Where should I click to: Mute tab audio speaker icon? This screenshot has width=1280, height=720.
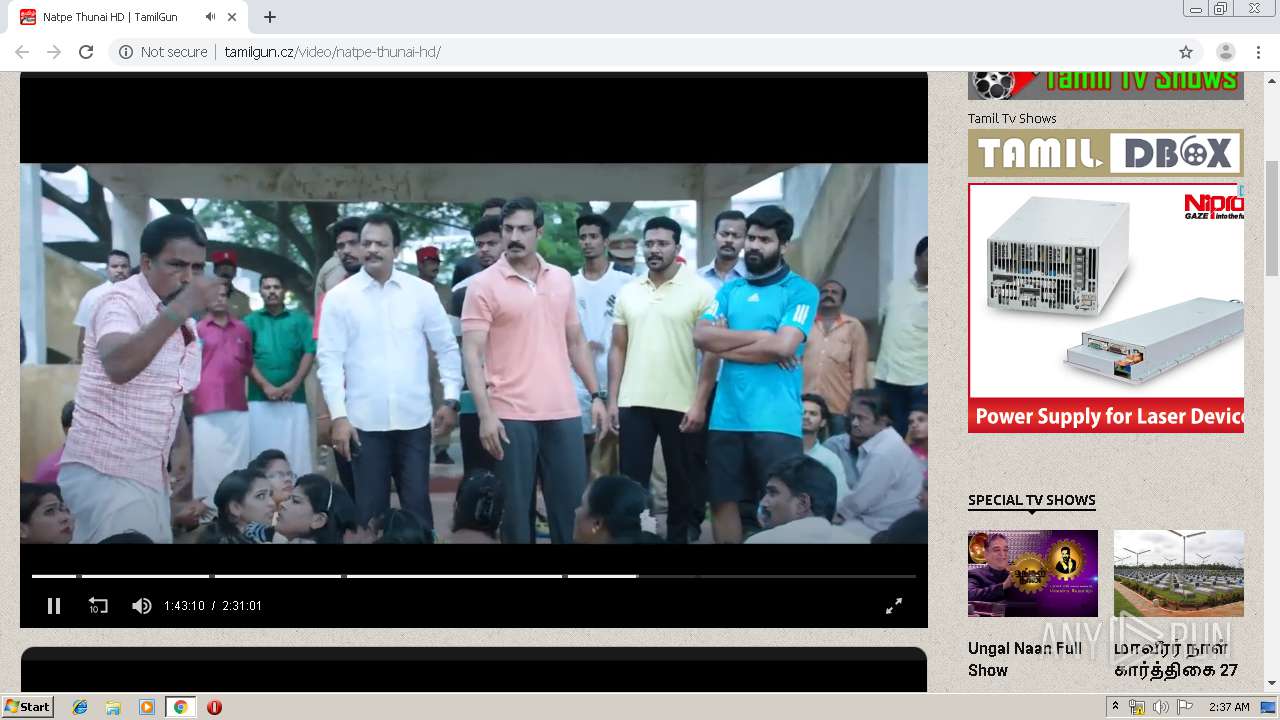click(210, 17)
